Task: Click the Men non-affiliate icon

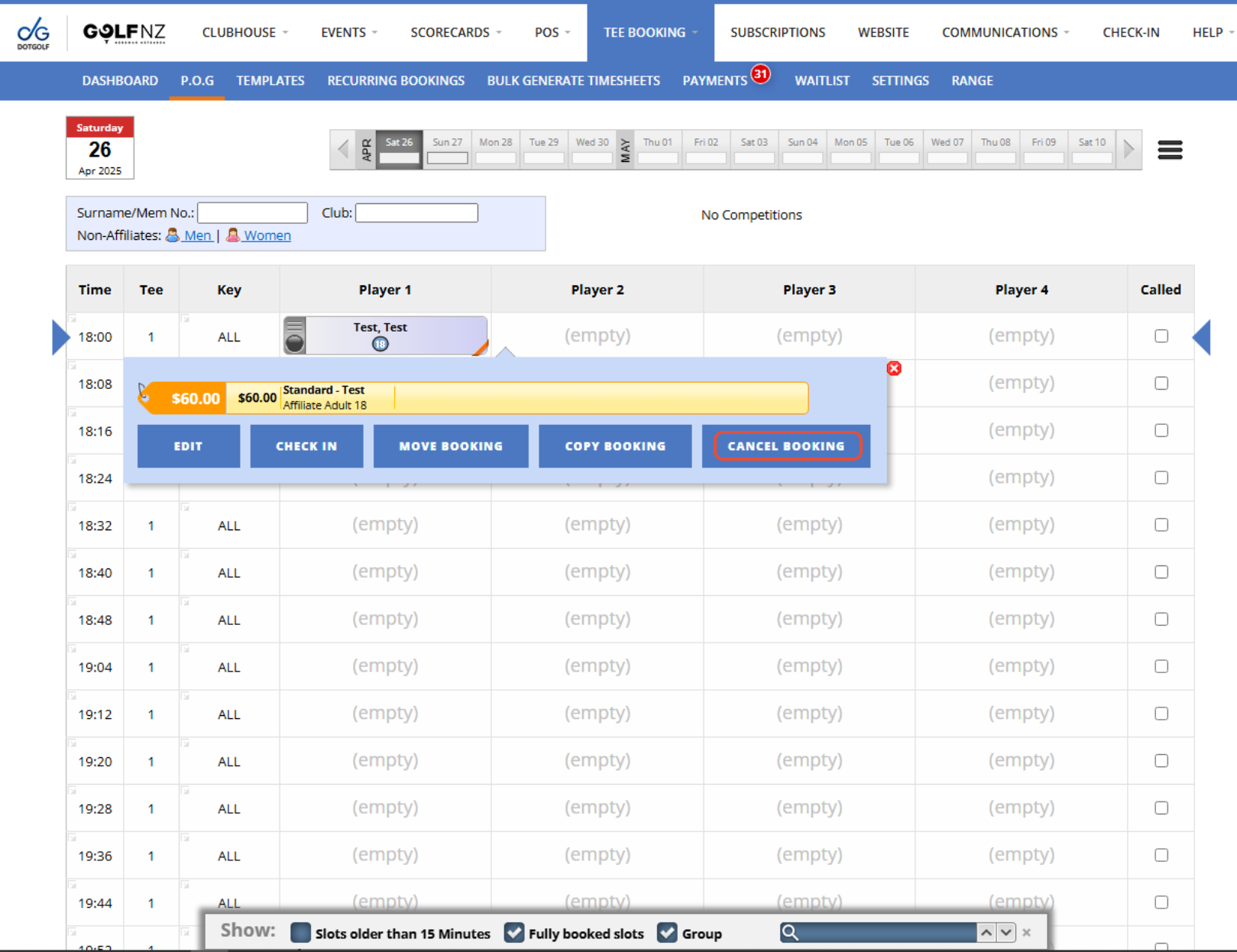Action: pos(173,235)
